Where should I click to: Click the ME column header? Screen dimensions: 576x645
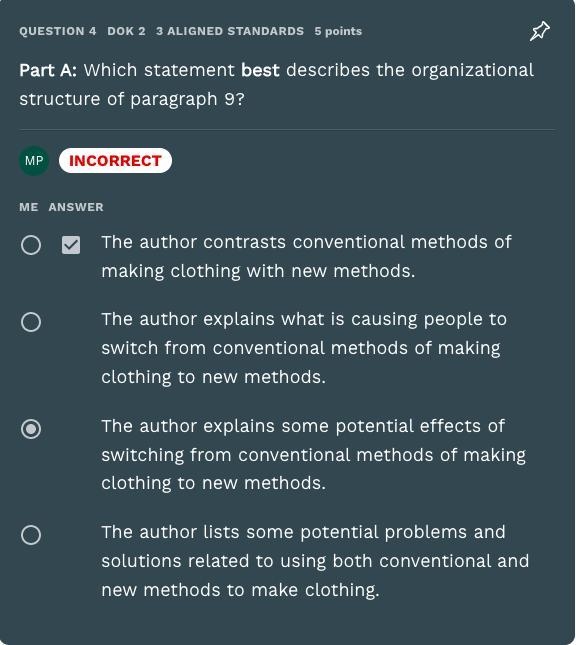[29, 207]
